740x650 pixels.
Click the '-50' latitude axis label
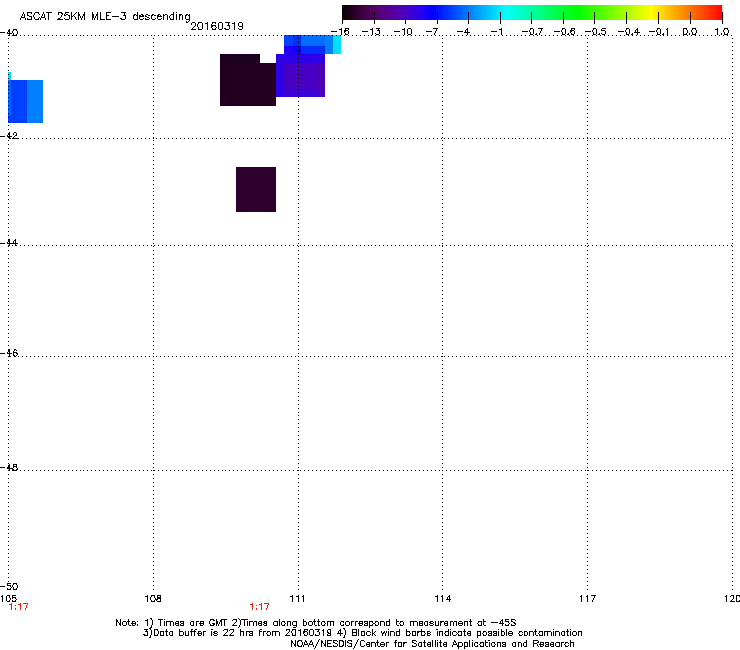click(x=9, y=586)
